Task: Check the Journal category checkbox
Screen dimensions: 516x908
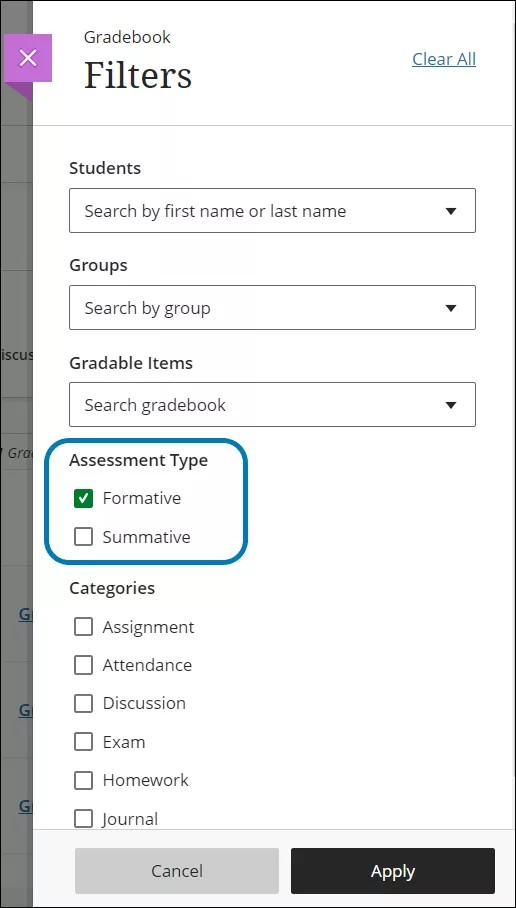Action: point(83,819)
